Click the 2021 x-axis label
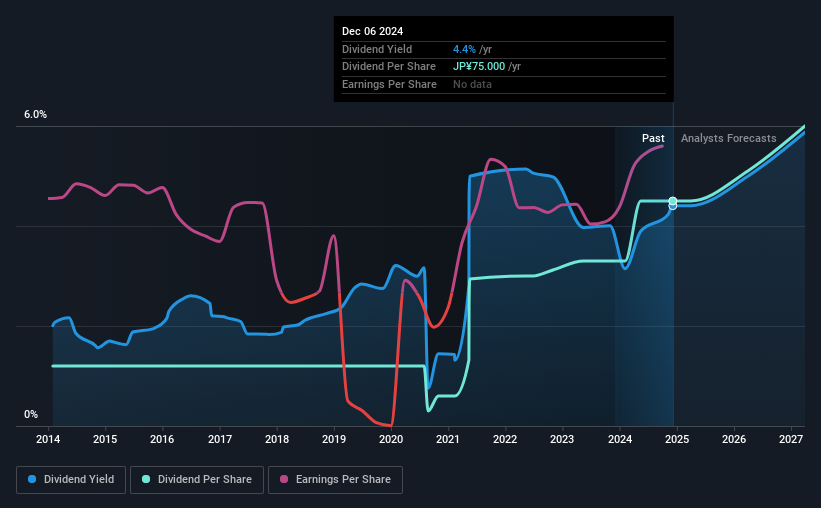This screenshot has height=508, width=821. (448, 439)
